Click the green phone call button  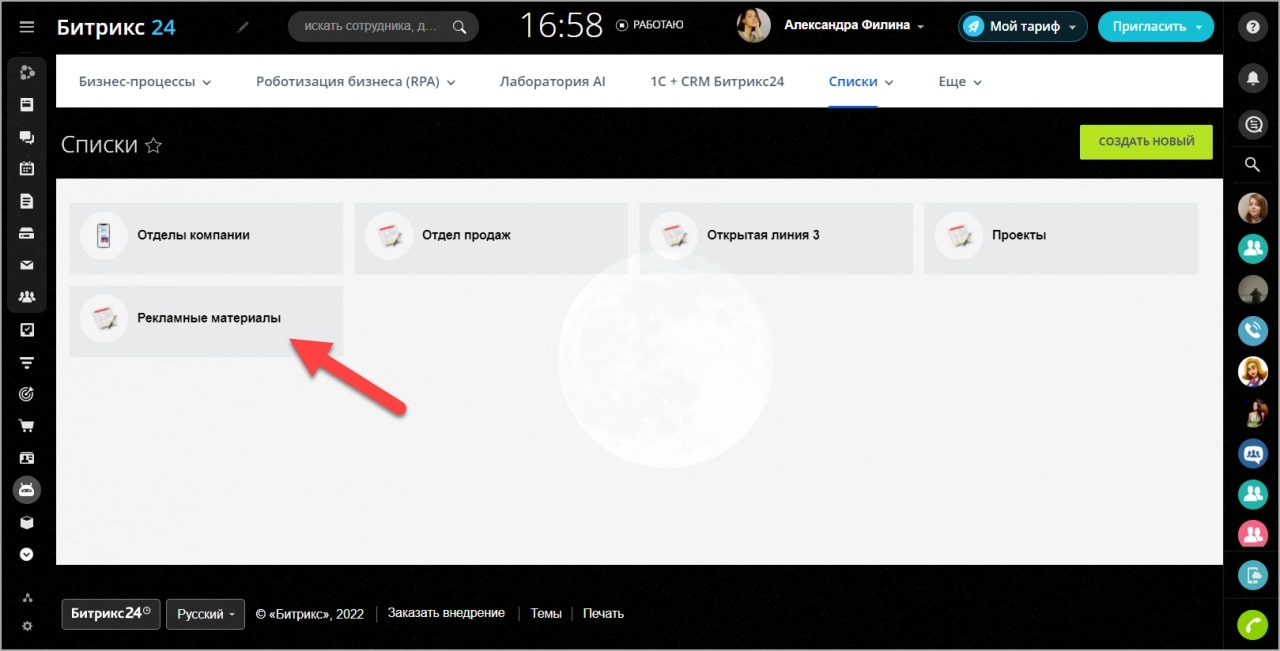[1252, 624]
